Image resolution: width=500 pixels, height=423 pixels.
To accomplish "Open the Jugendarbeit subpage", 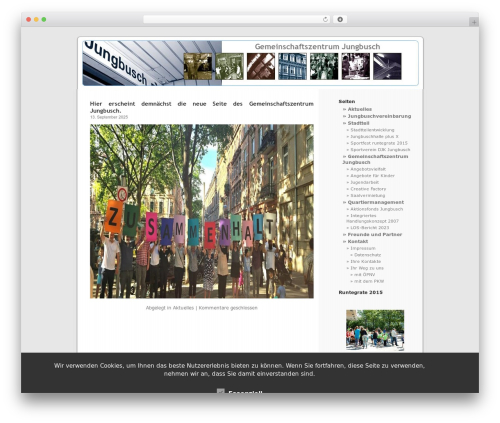I will (x=365, y=183).
